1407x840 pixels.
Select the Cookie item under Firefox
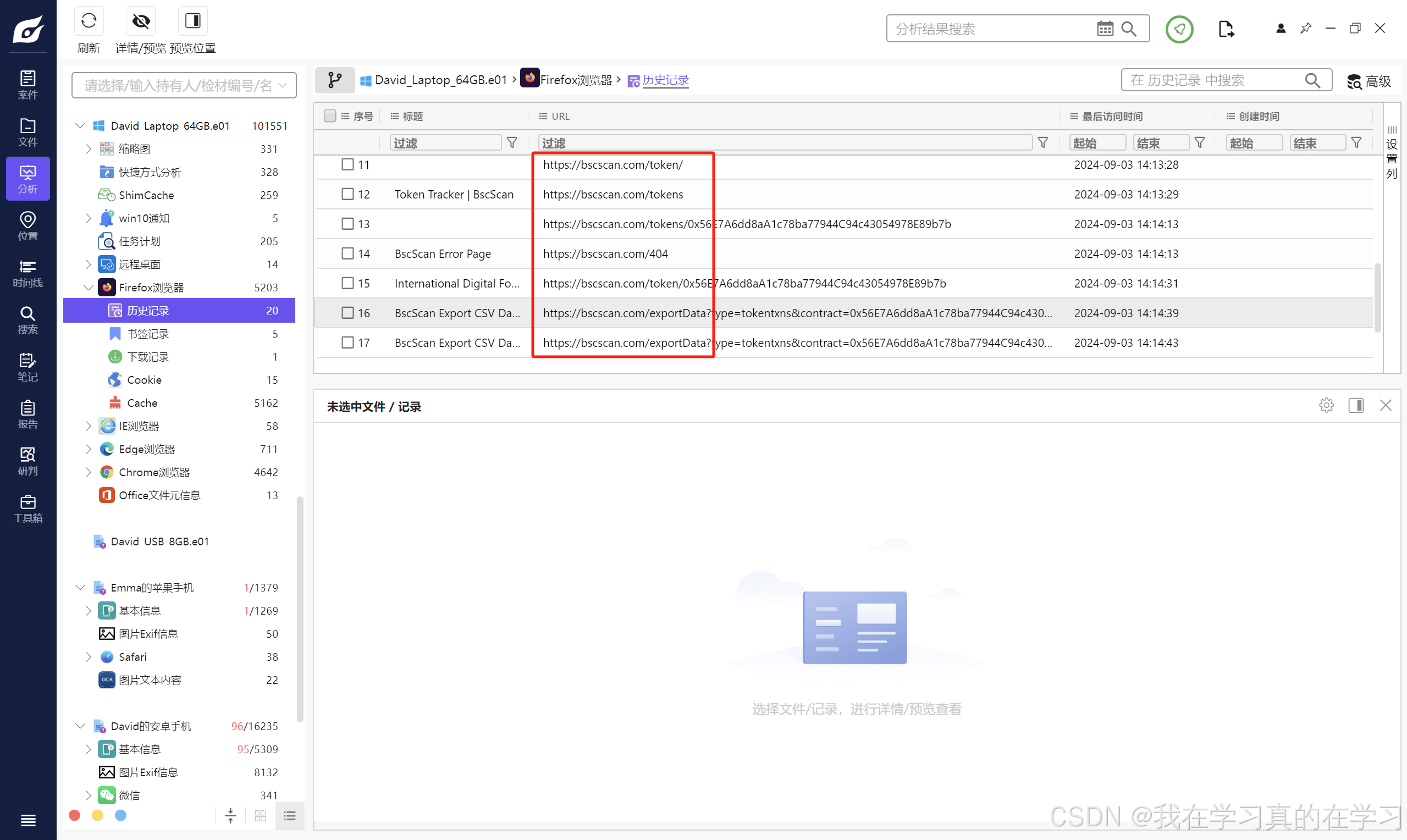click(144, 380)
